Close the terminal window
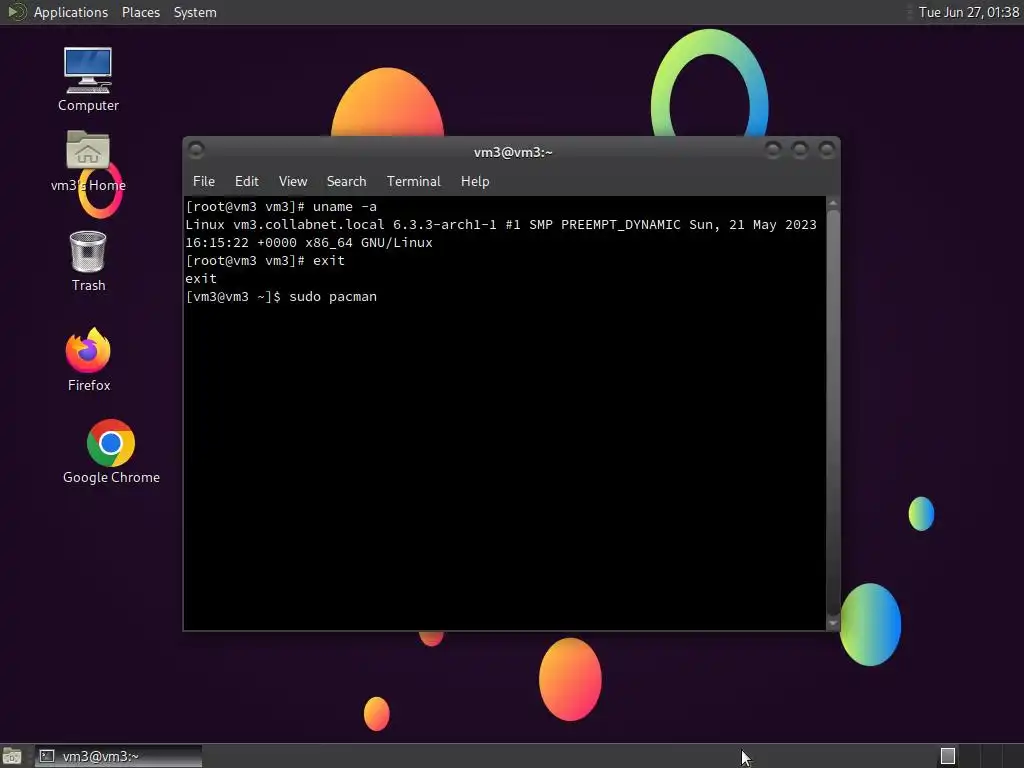 [x=827, y=150]
